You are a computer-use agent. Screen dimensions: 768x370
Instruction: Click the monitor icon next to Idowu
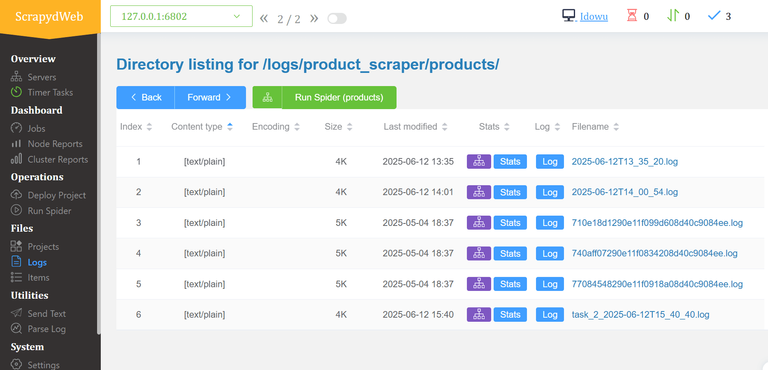[568, 16]
